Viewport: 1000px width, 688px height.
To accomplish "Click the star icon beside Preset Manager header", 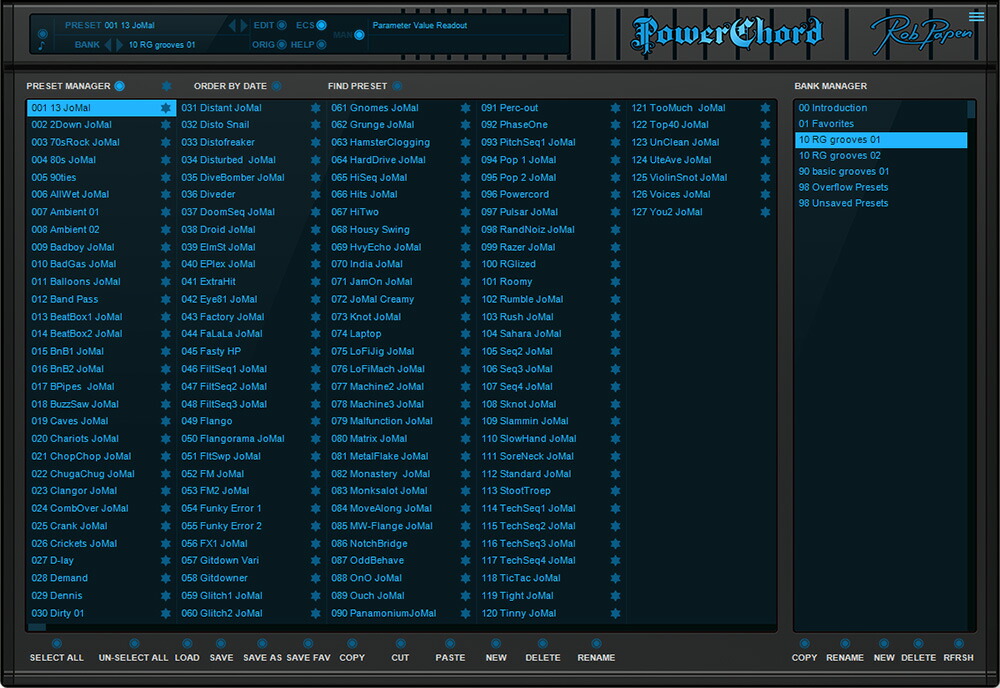I will (166, 86).
